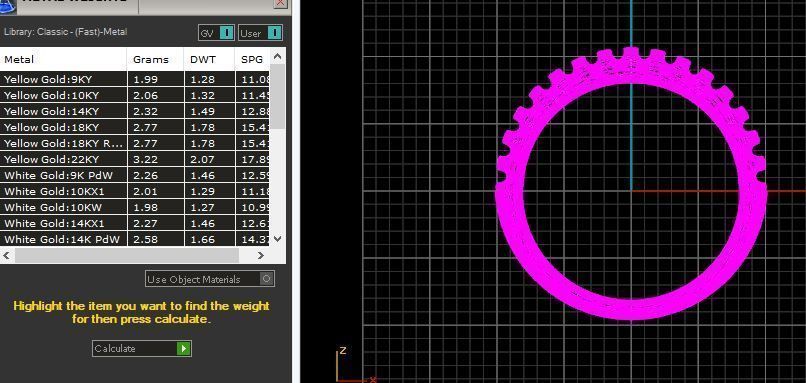
Task: Click the vertical scrollbar thumb of metal list
Action: [278, 96]
